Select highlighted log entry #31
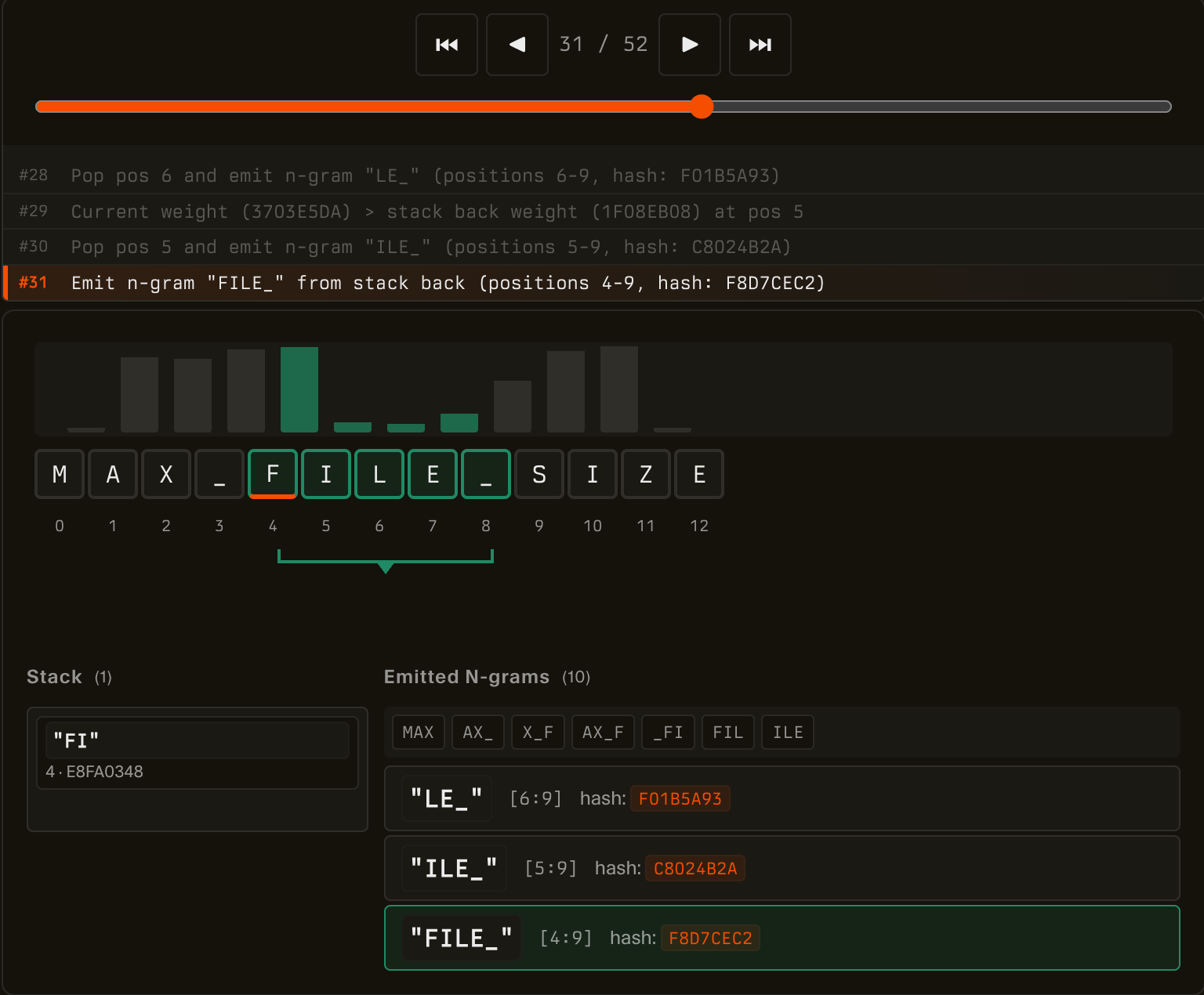This screenshot has height=995, width=1204. (x=602, y=283)
